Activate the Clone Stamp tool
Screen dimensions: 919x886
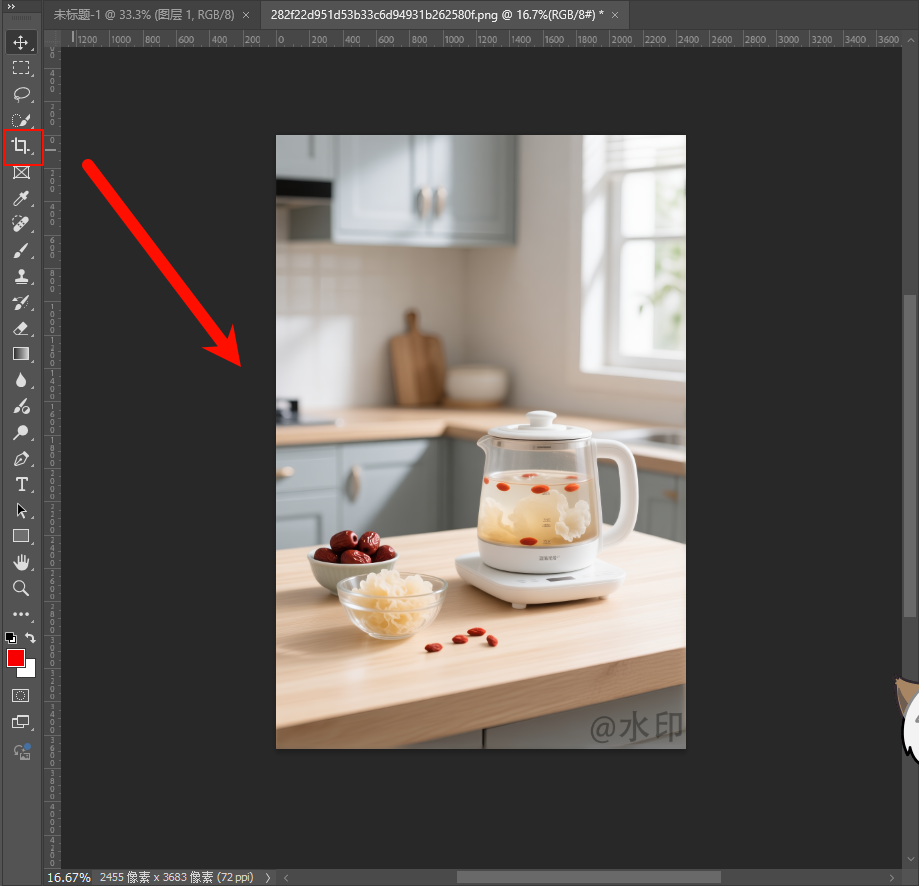click(21, 277)
